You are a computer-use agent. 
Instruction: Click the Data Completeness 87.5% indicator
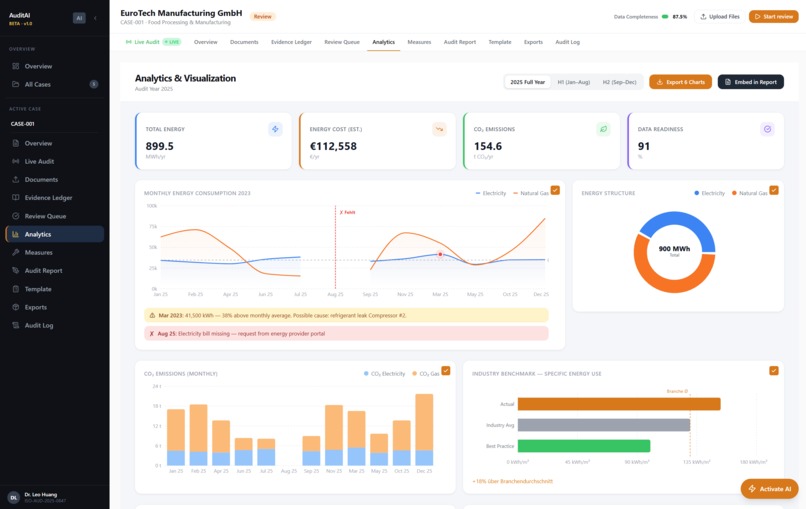tap(650, 16)
